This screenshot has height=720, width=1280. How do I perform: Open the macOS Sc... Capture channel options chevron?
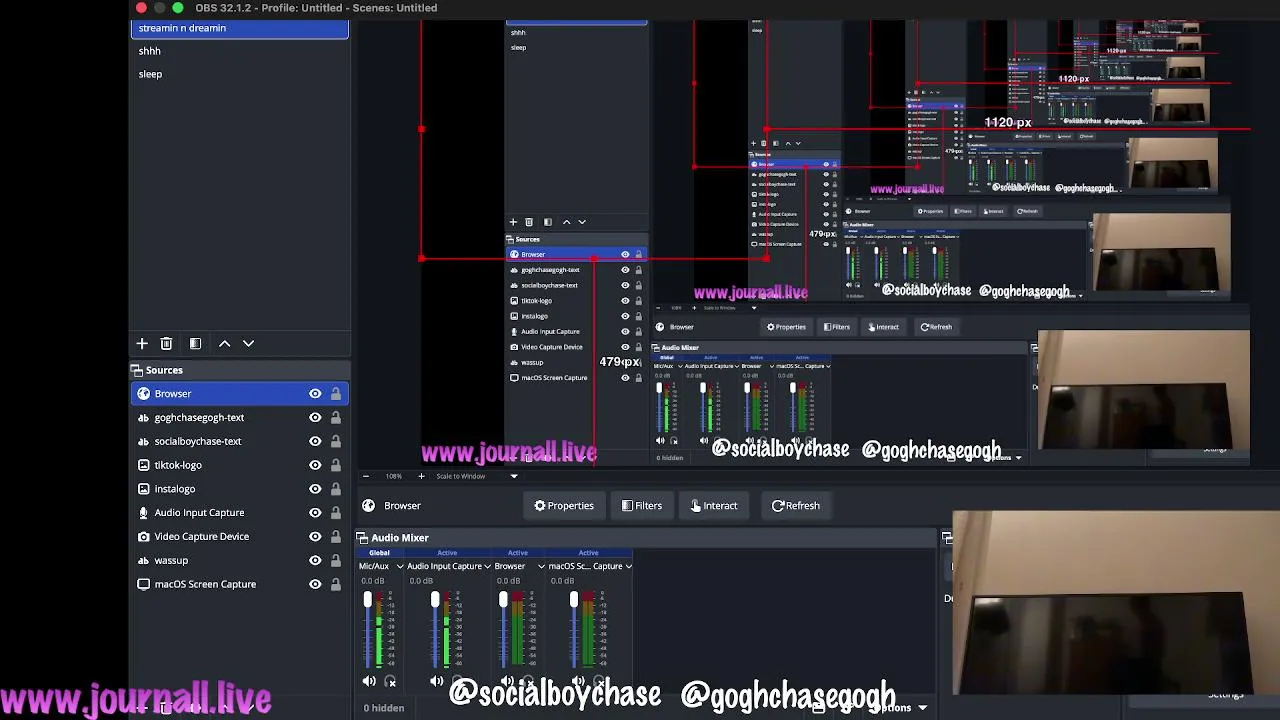pyautogui.click(x=628, y=567)
